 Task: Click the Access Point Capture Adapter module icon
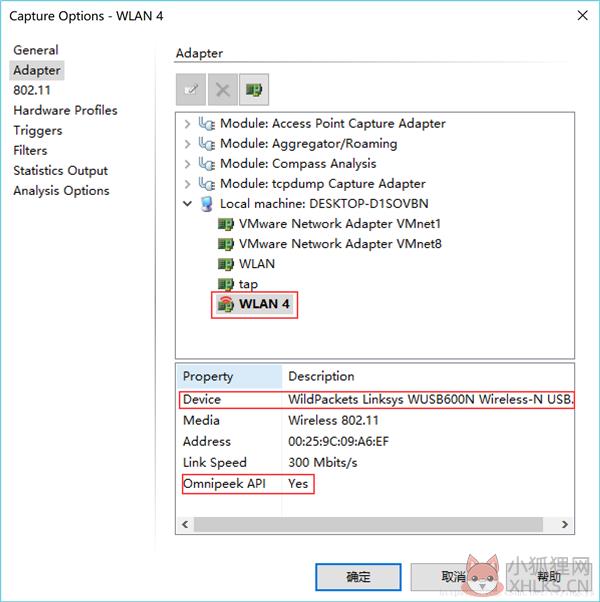pyautogui.click(x=207, y=124)
